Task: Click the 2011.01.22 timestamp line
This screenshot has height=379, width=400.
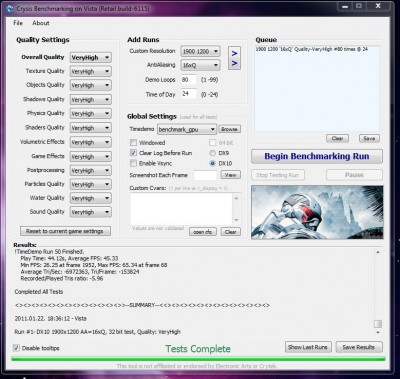Action: (51, 318)
